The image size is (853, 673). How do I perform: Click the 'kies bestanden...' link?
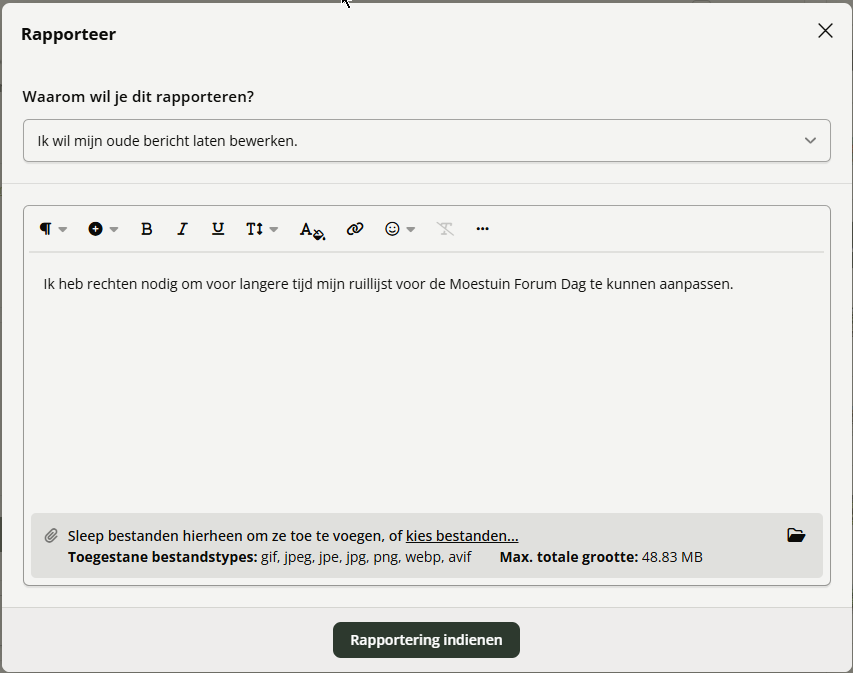click(462, 536)
